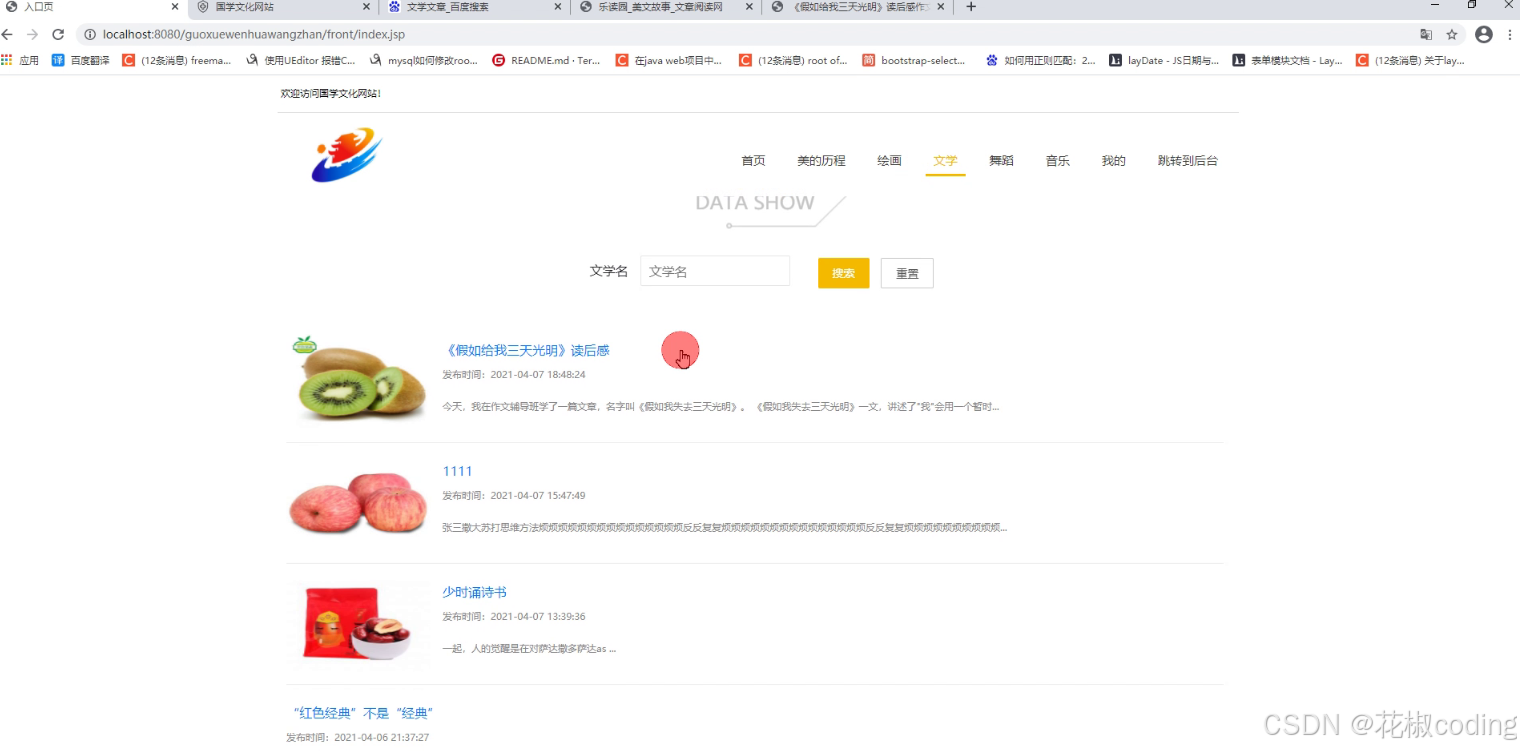Click the yellow 搜索 search button

843,272
